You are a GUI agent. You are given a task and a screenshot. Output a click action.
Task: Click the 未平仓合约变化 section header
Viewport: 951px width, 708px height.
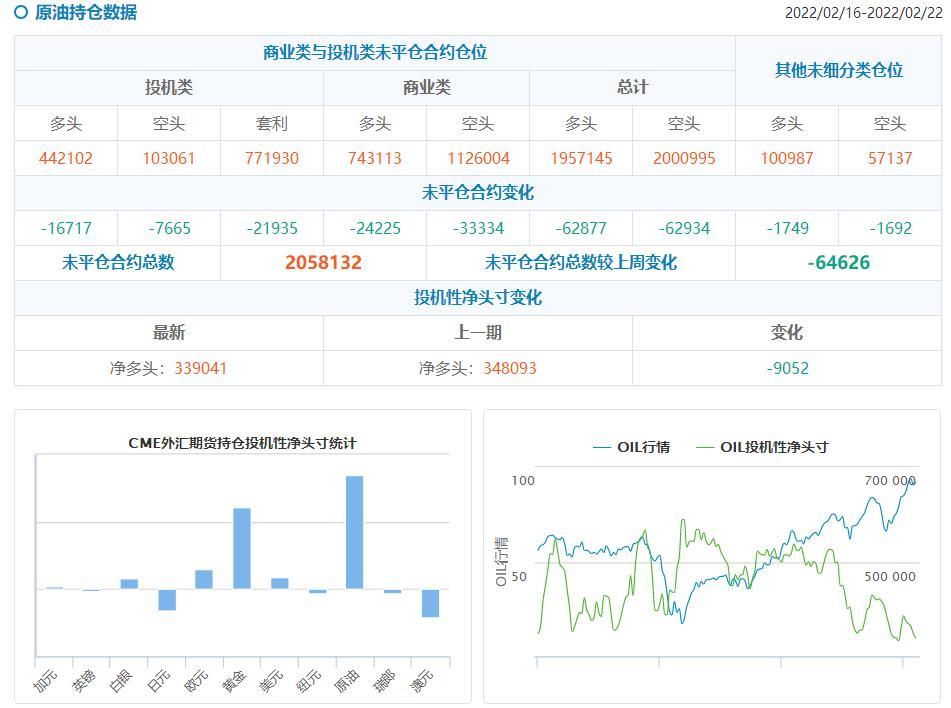[x=478, y=193]
